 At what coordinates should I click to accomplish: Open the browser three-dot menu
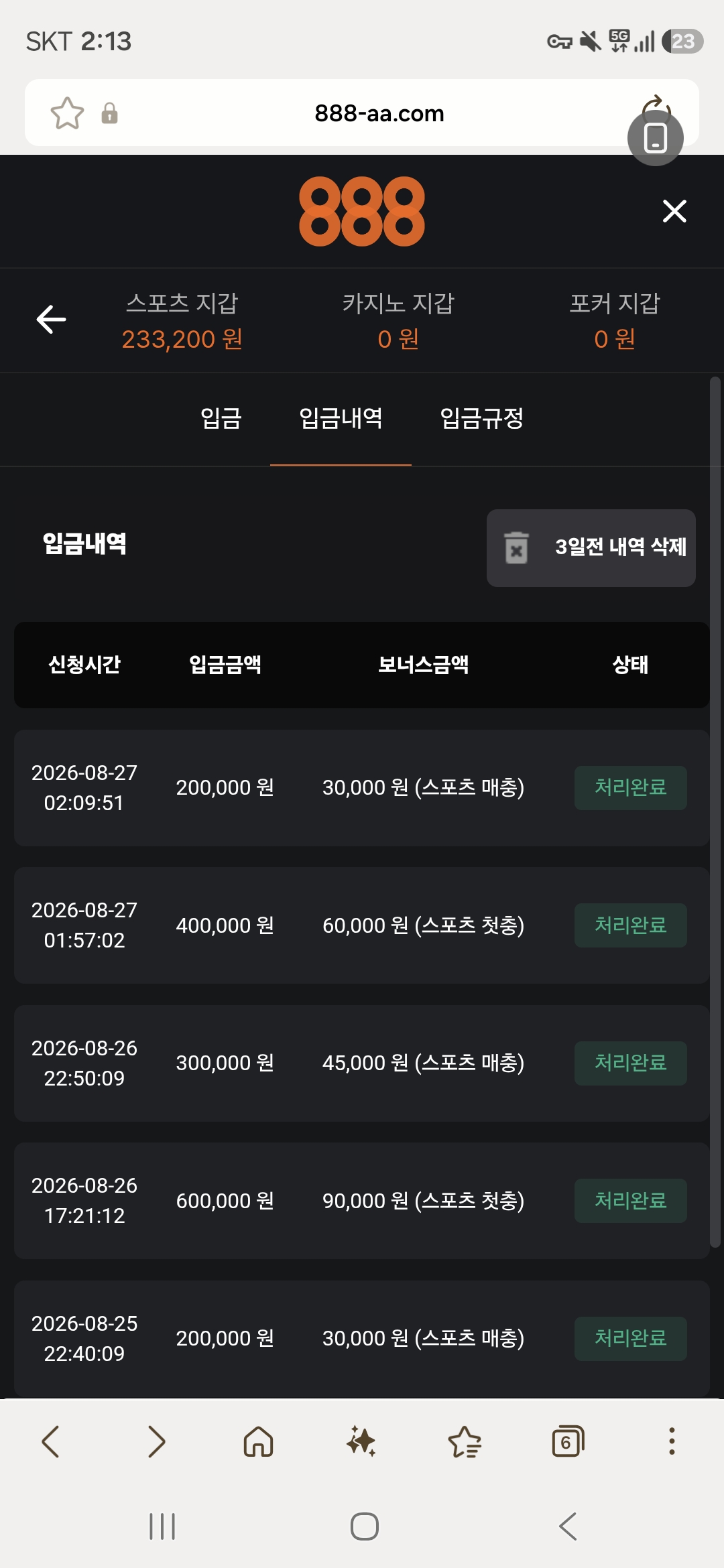672,1441
